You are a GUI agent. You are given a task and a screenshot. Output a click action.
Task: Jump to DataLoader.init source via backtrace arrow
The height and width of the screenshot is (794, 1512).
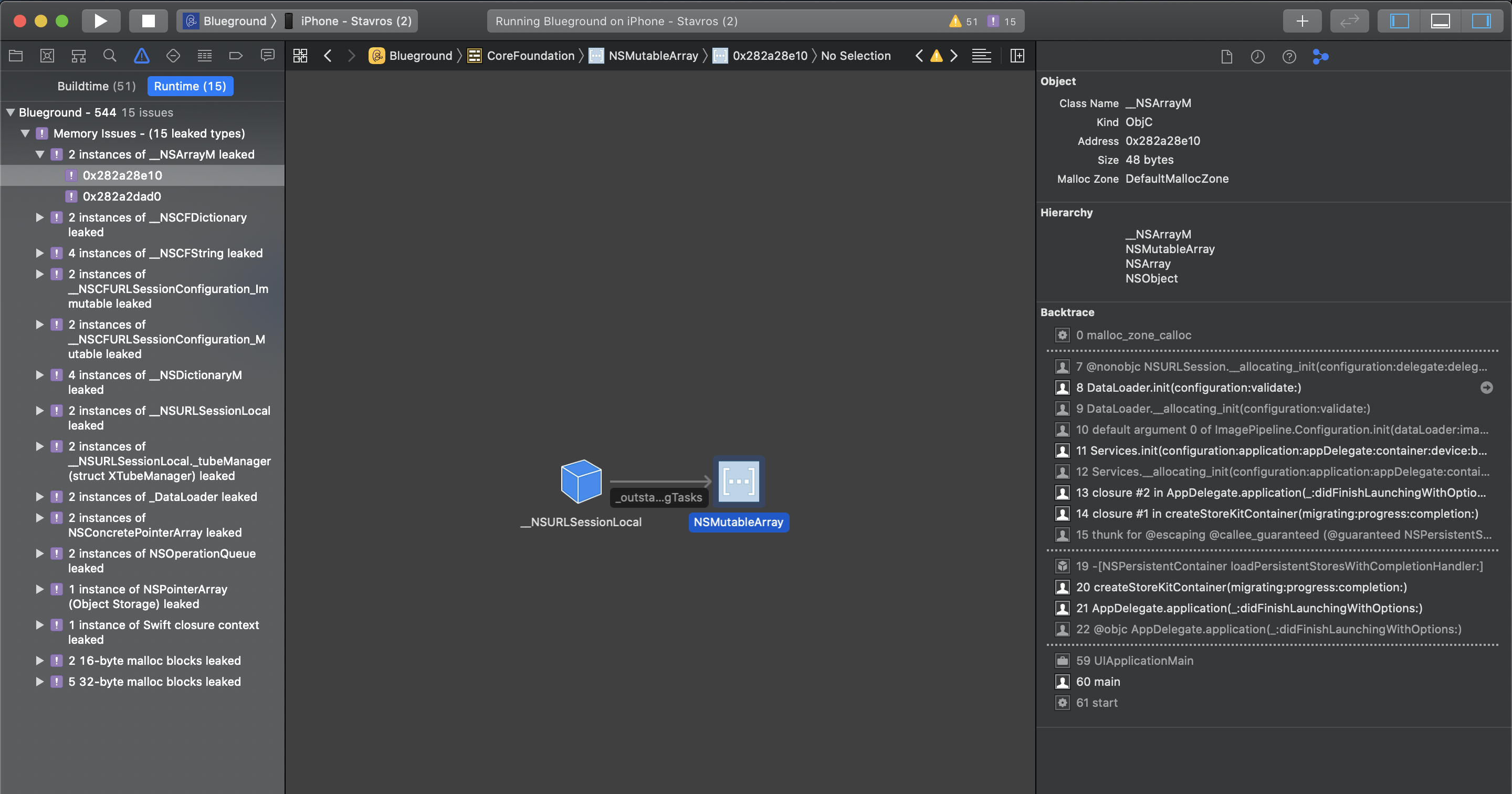1487,388
